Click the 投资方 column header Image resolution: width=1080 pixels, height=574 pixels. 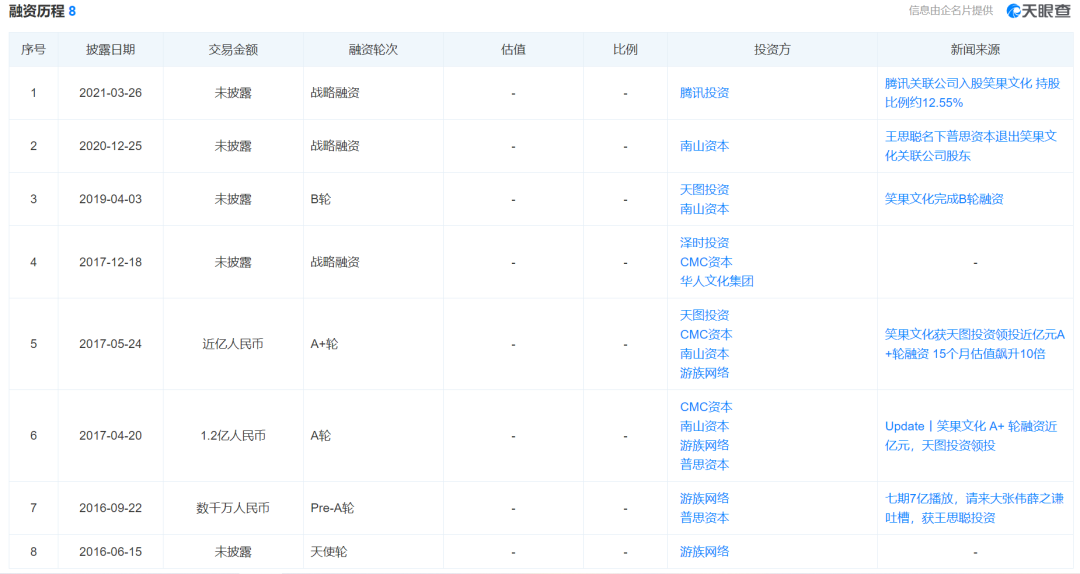[772, 50]
